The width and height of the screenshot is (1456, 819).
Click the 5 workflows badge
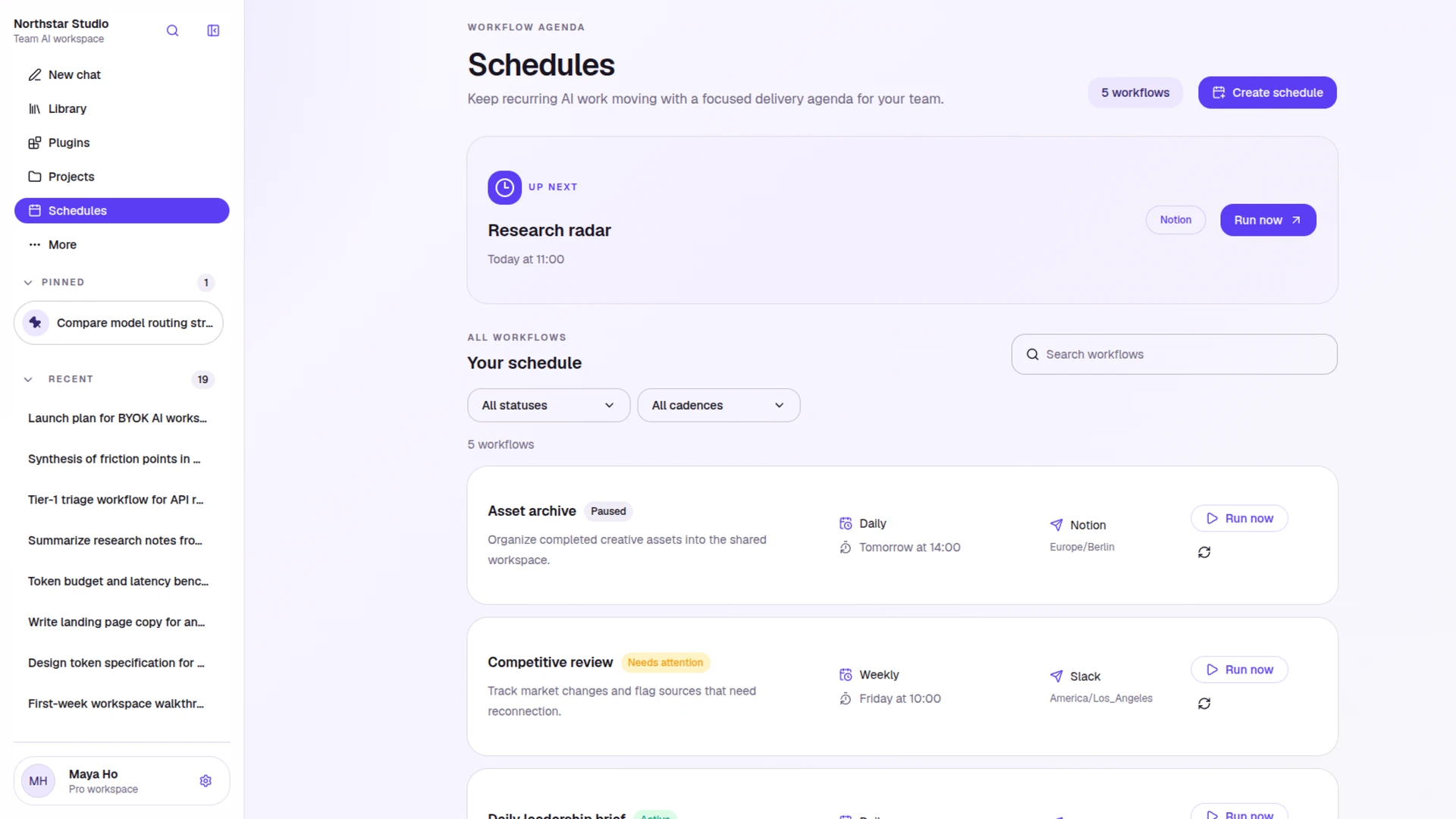click(1135, 93)
